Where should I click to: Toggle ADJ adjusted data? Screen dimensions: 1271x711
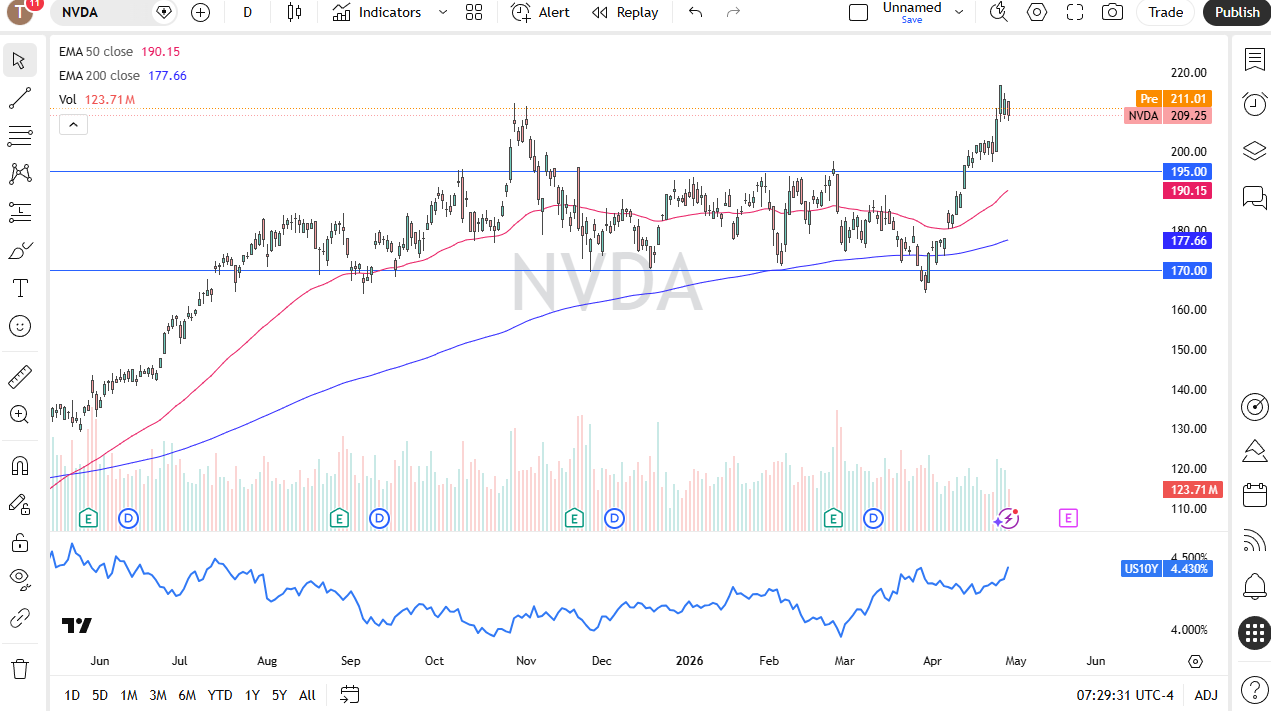(x=1206, y=695)
